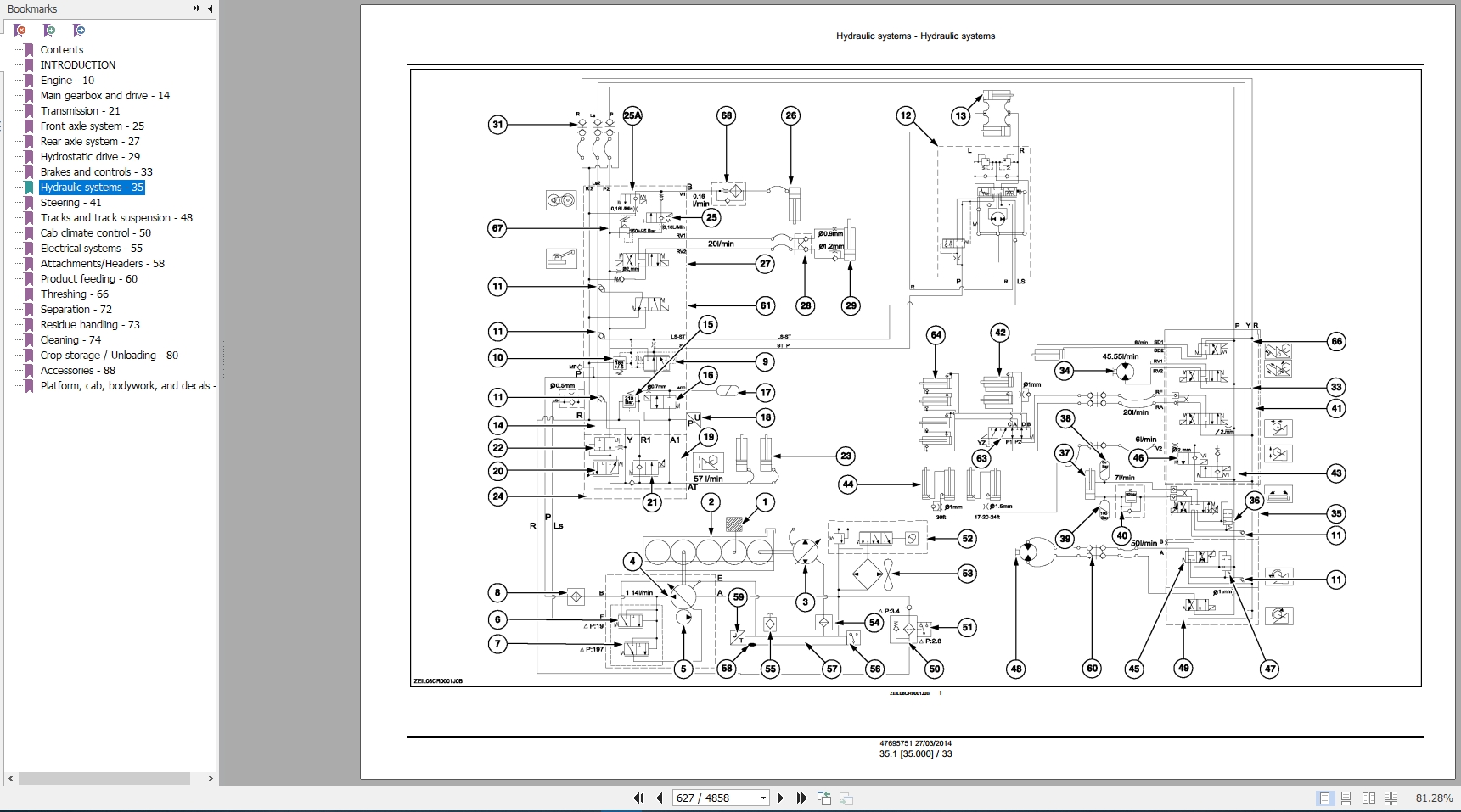Screen dimensions: 1461x812
Task: Click the greyed-out go to next view icon
Action: (x=846, y=798)
